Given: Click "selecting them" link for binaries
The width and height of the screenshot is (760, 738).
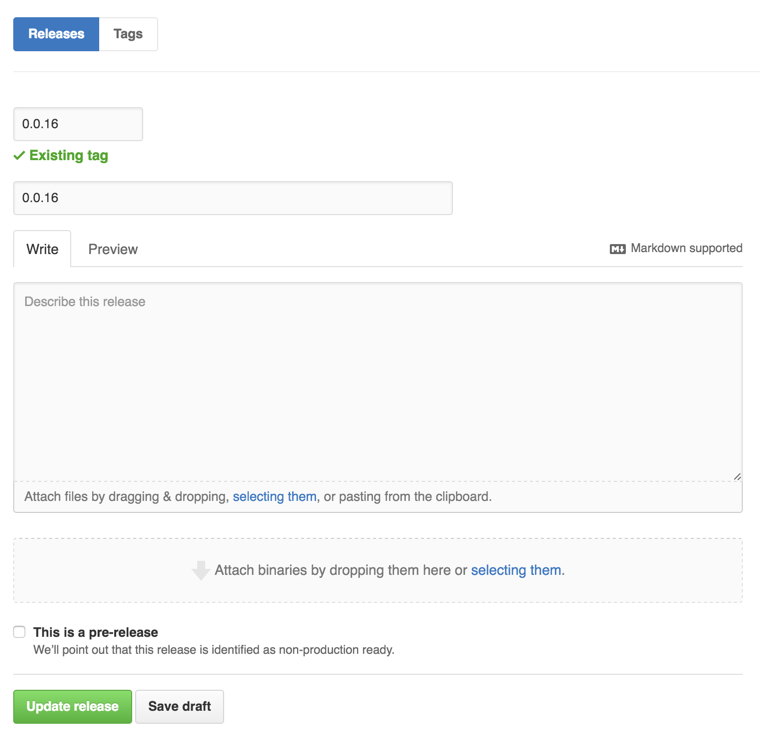Looking at the screenshot, I should point(516,570).
